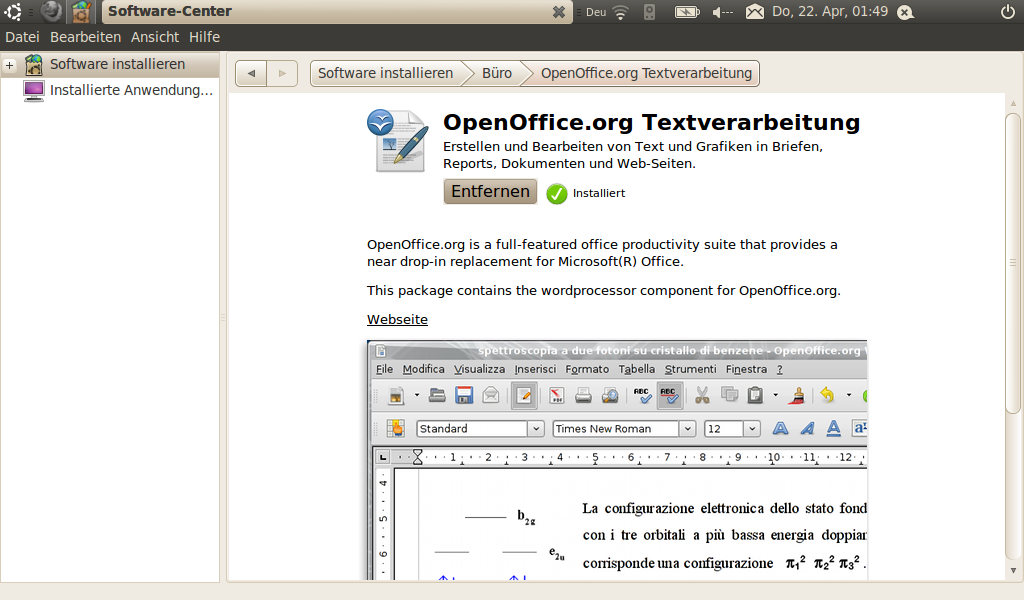Click the 'Erstellen und Bearbeiten von Text' summary
The image size is (1024, 600).
pos(633,155)
